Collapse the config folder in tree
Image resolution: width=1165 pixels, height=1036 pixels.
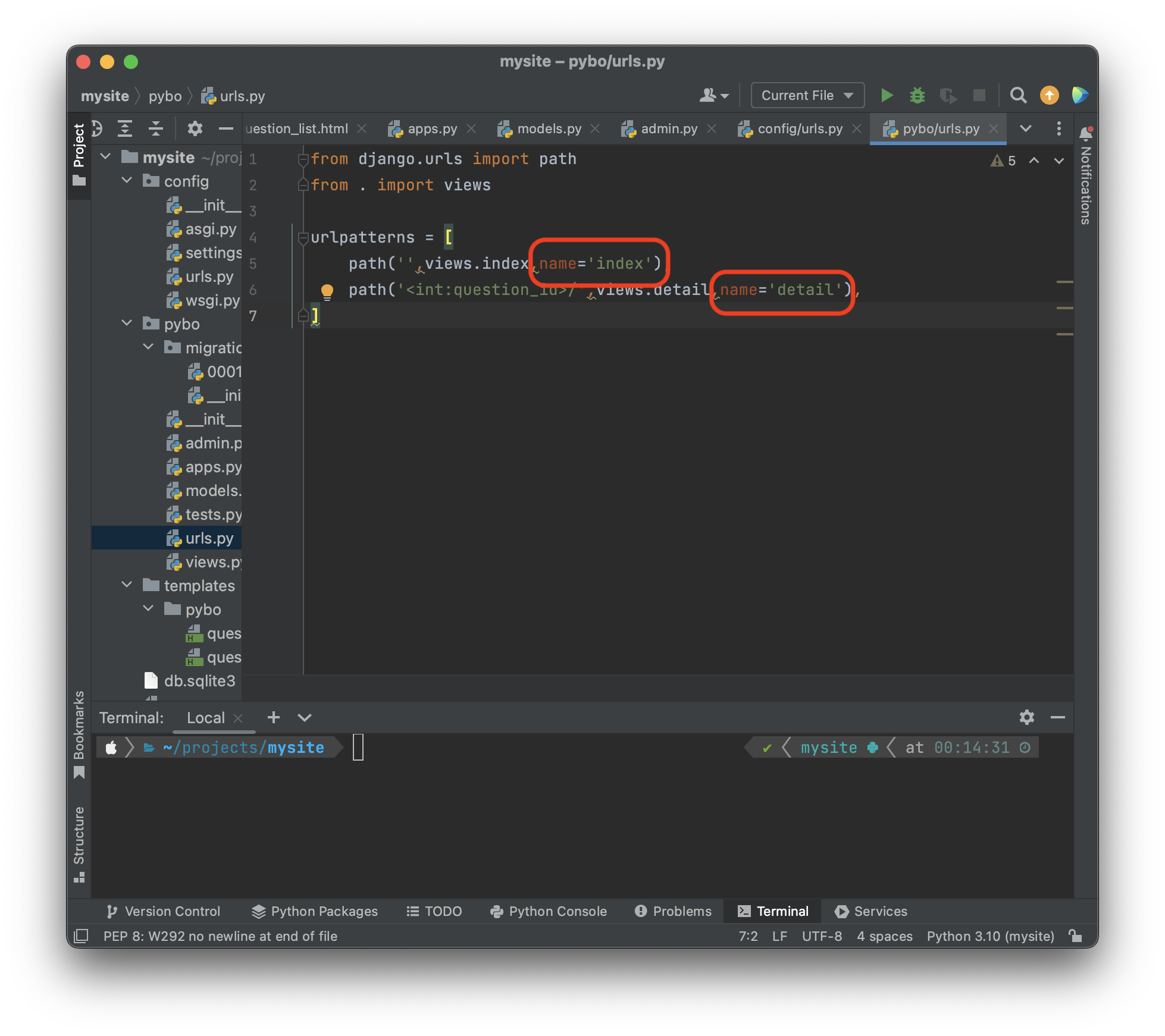coord(127,181)
